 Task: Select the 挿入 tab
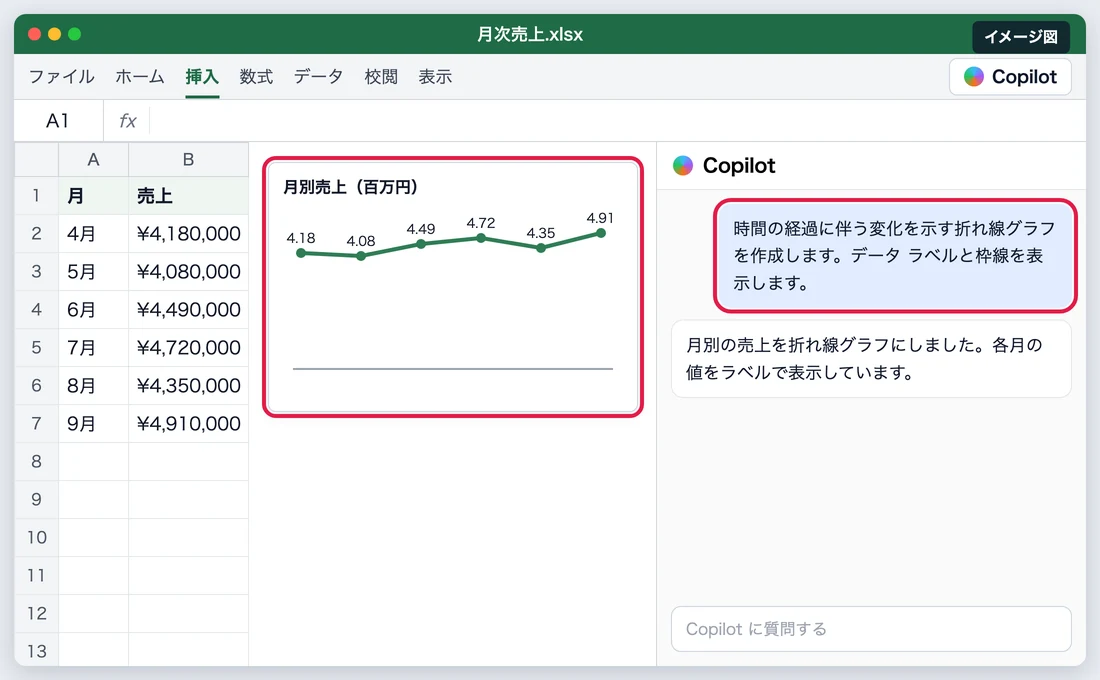click(x=202, y=76)
